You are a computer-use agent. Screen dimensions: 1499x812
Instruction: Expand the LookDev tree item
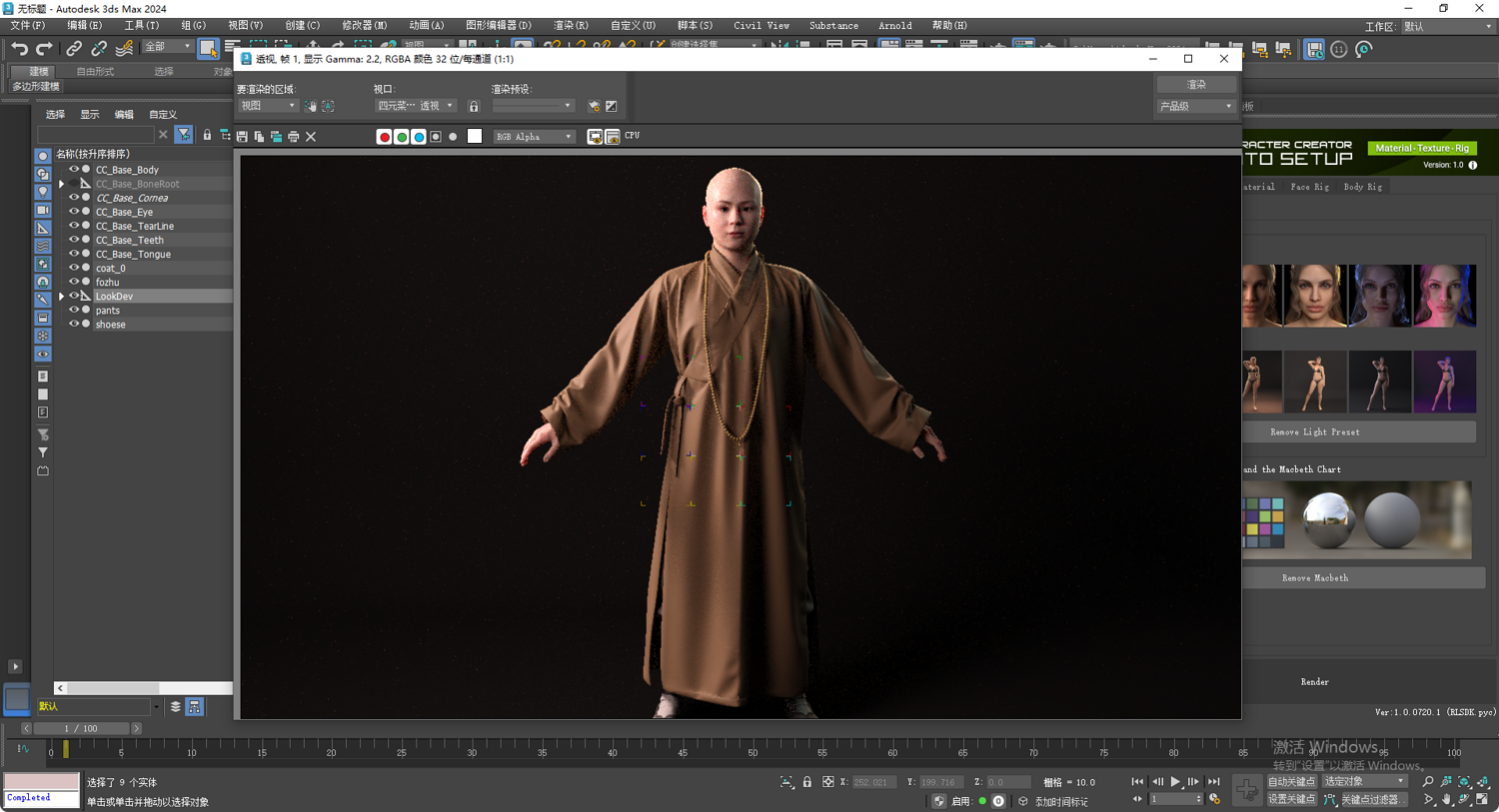pos(62,297)
